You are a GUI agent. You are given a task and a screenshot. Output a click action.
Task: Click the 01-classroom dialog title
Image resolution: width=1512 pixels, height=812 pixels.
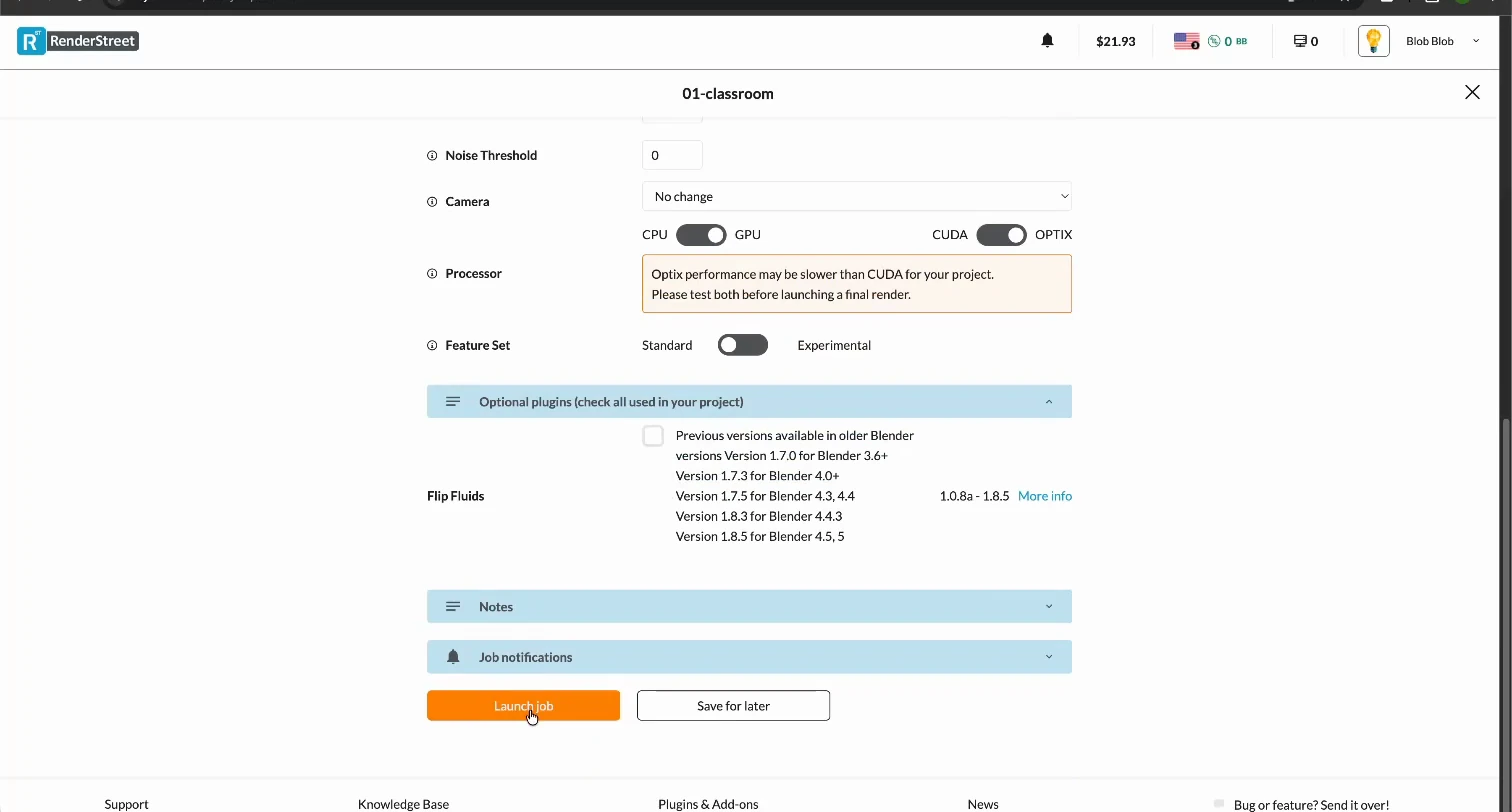coord(728,93)
